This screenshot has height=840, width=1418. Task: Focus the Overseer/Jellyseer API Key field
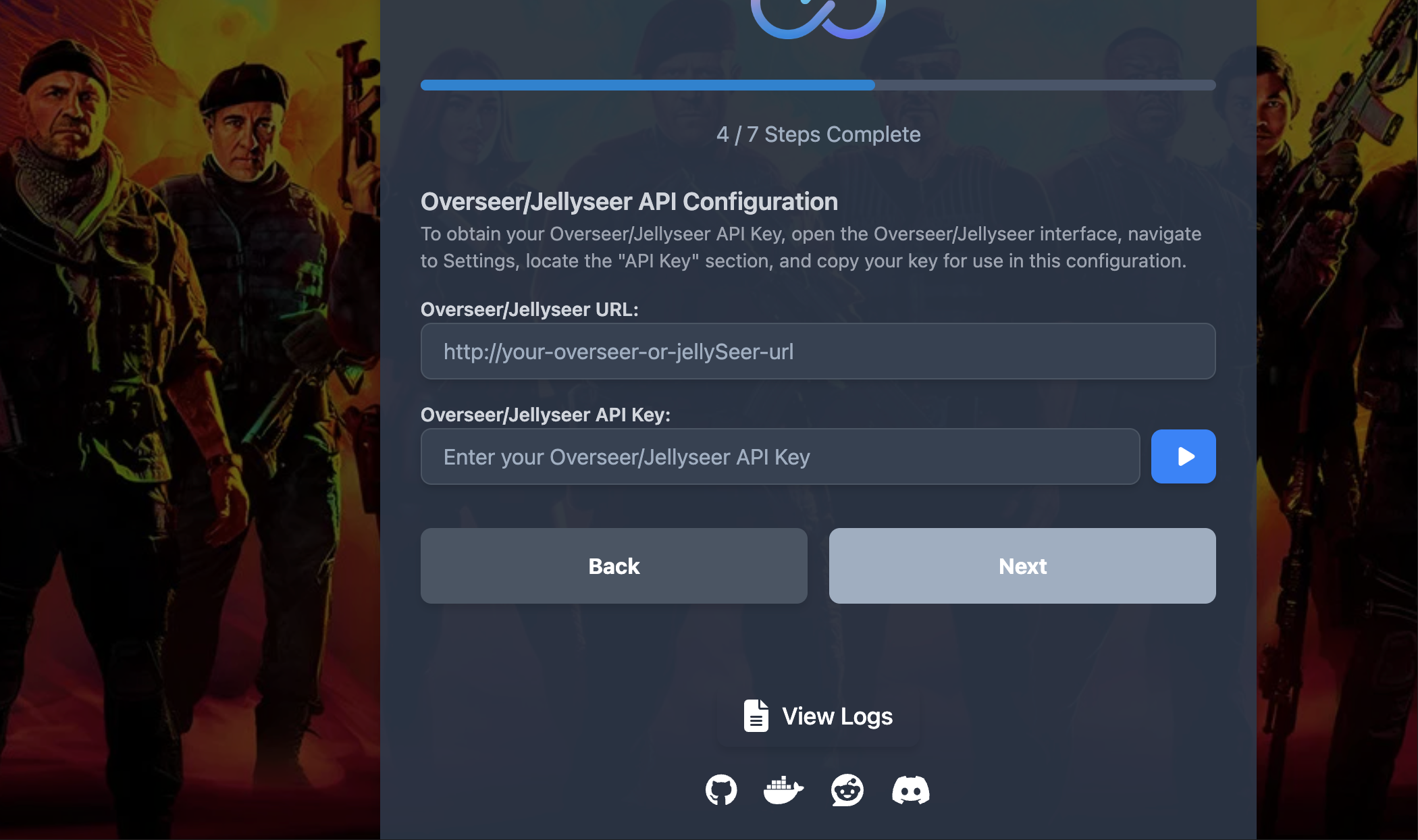pos(780,456)
